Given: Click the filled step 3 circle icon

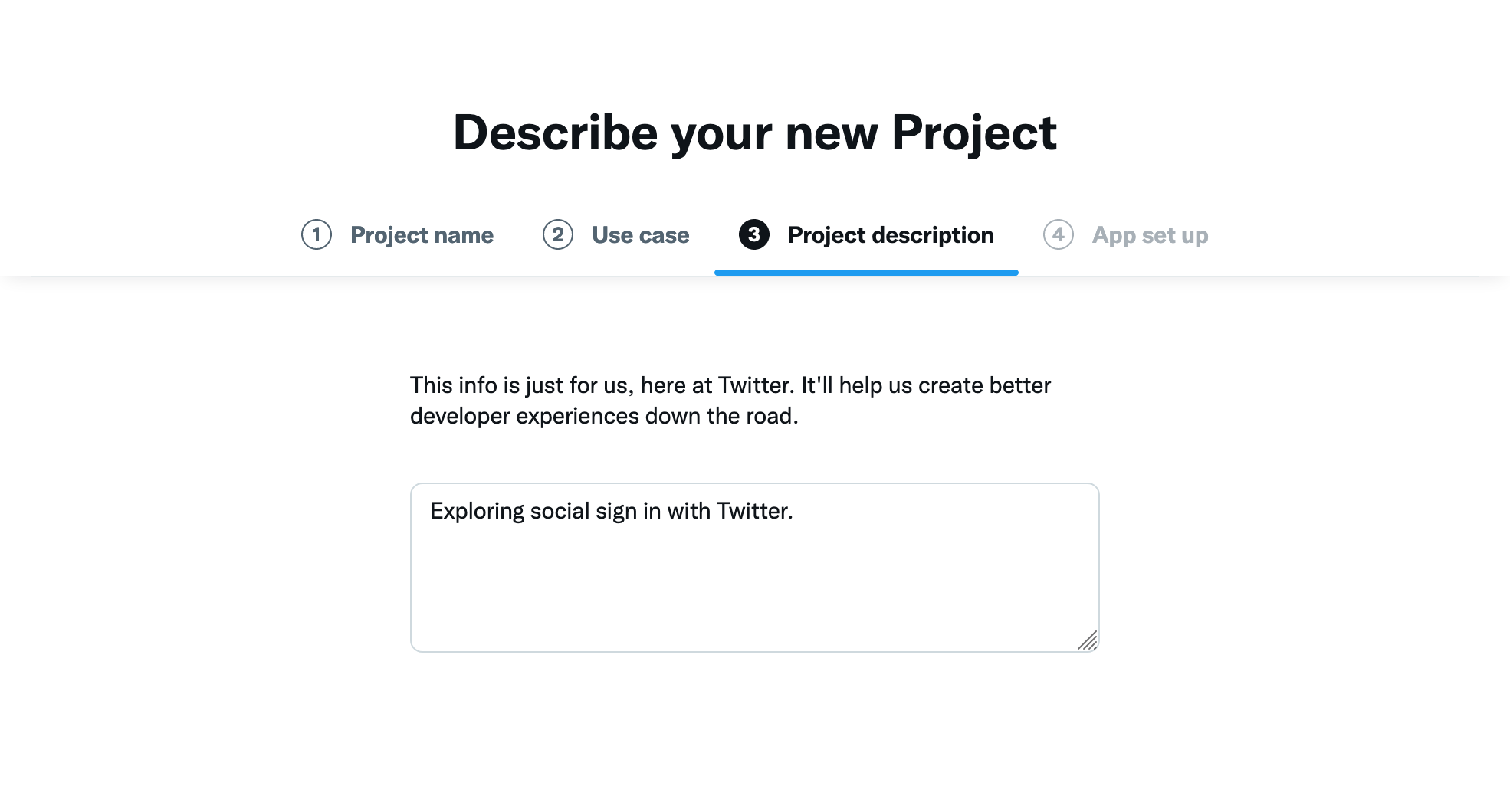Looking at the screenshot, I should tap(755, 235).
